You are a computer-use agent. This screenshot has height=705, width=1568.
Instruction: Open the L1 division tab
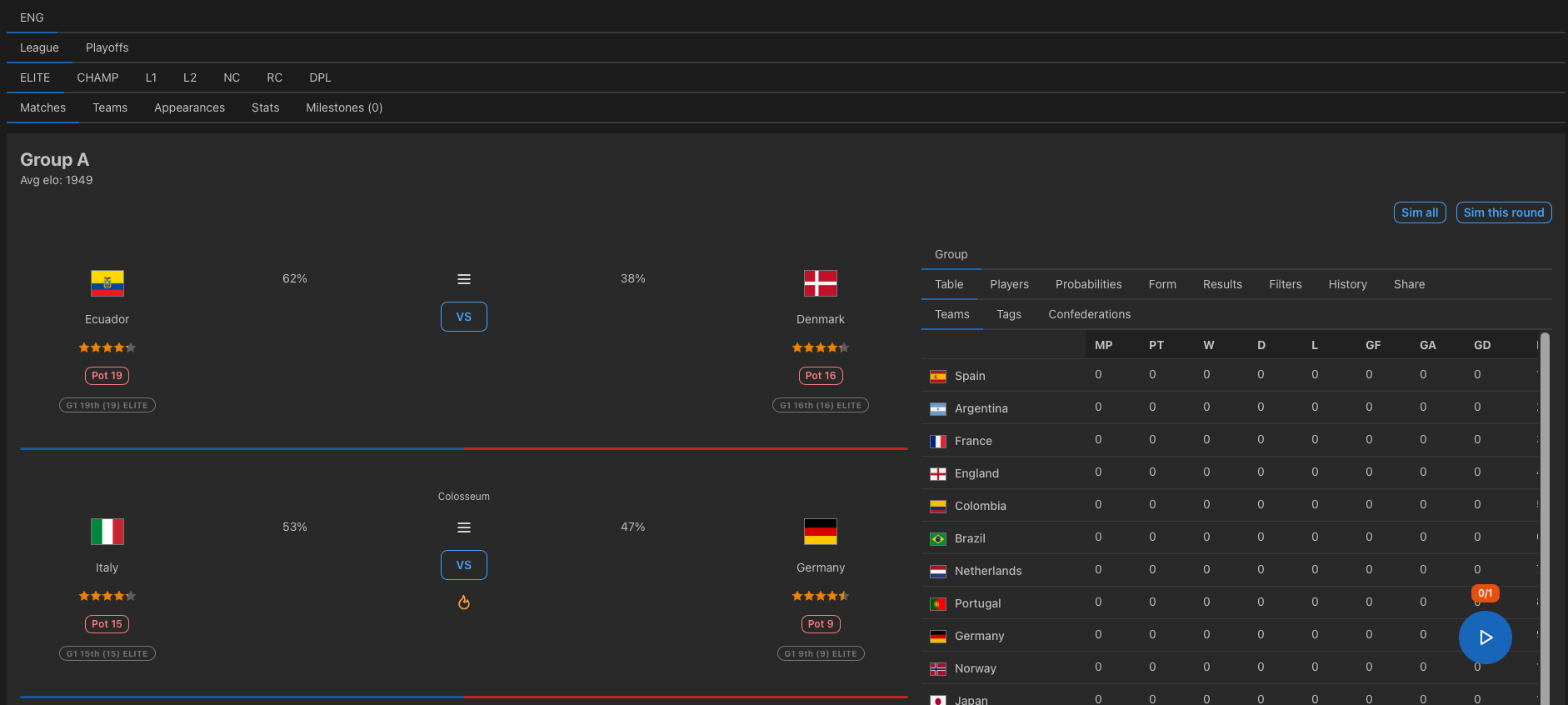151,77
